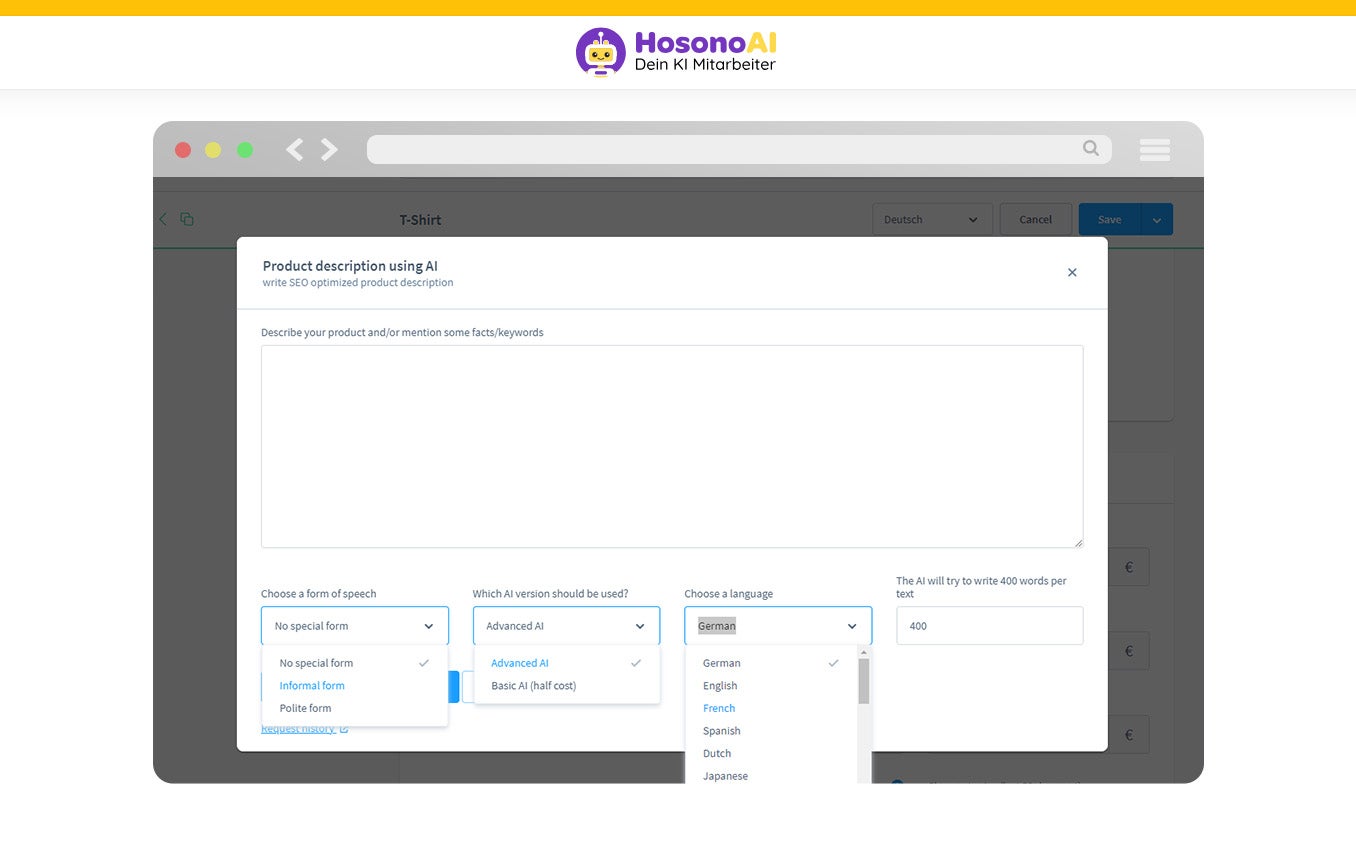Open the AI version dropdown
Viewport: 1356px width, 842px height.
tap(566, 626)
